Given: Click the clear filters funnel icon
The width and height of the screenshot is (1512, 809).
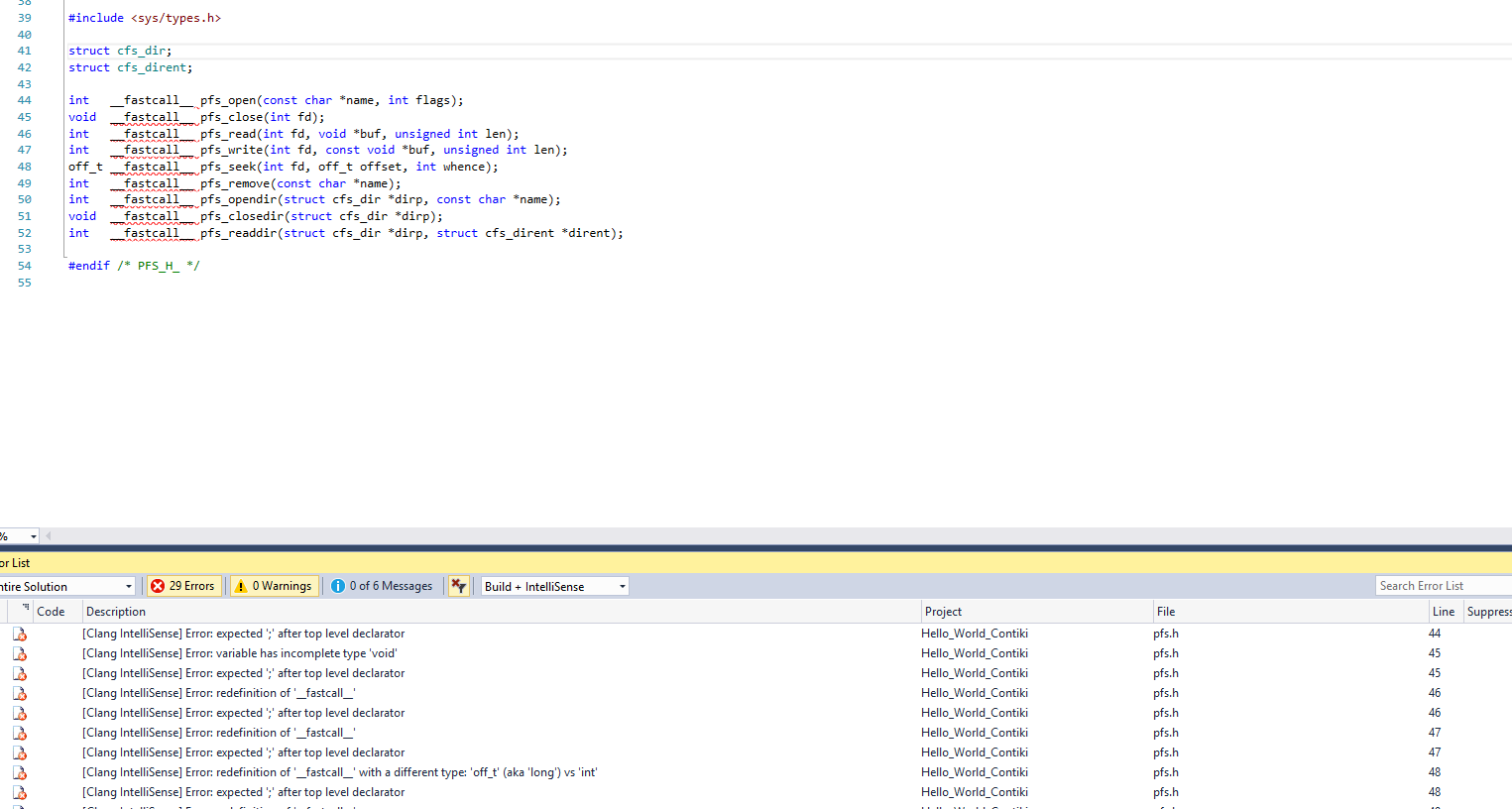Looking at the screenshot, I should (458, 586).
